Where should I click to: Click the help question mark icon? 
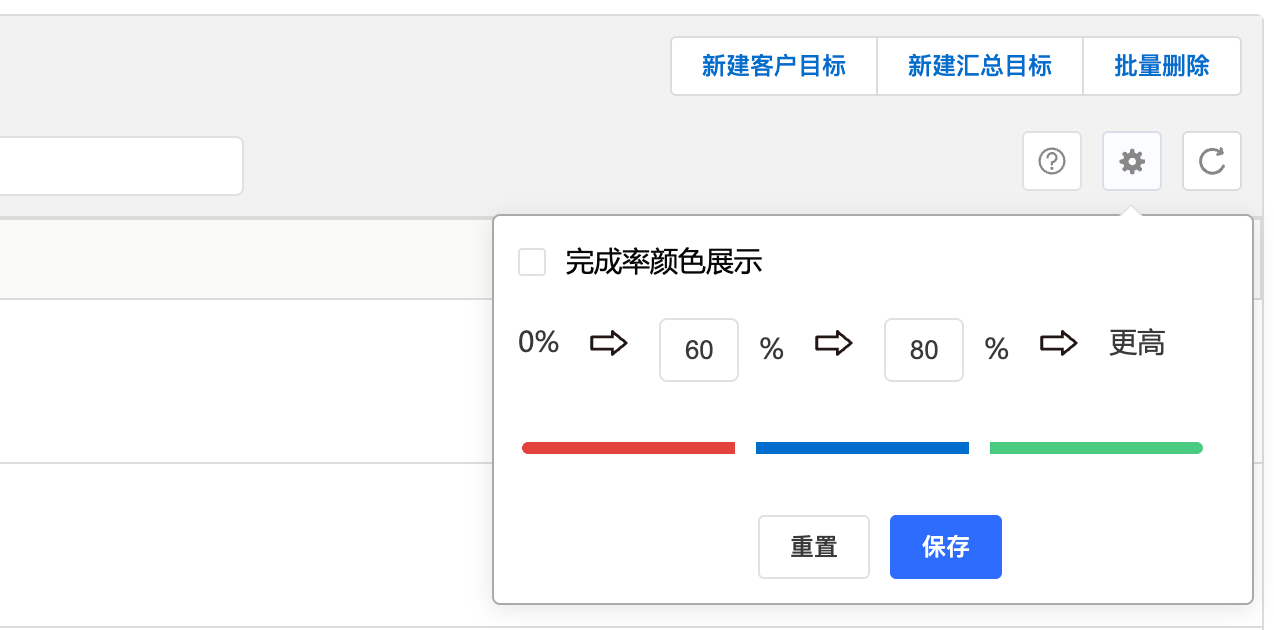1051,161
